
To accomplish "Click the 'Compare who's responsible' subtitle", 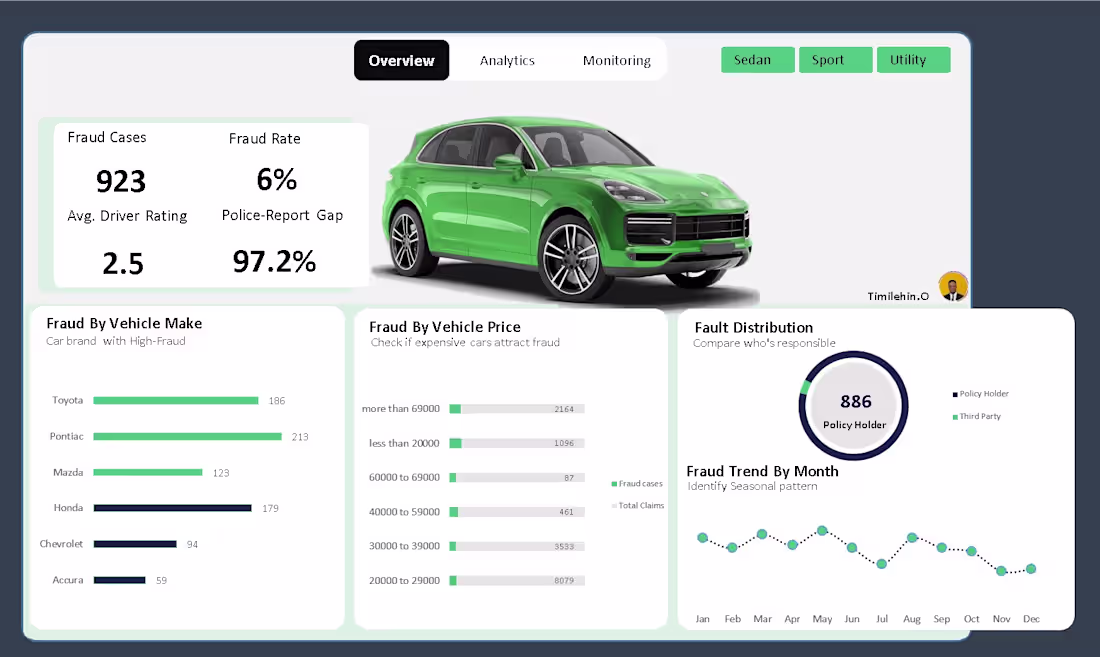I will click(x=764, y=343).
